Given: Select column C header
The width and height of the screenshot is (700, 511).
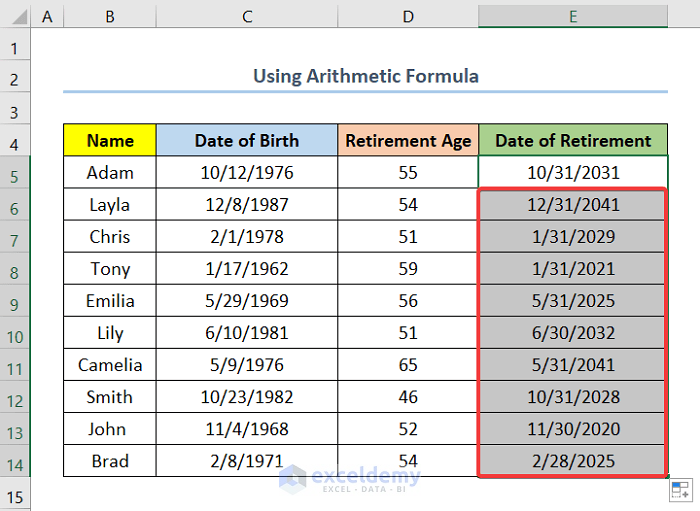Looking at the screenshot, I should click(x=247, y=16).
